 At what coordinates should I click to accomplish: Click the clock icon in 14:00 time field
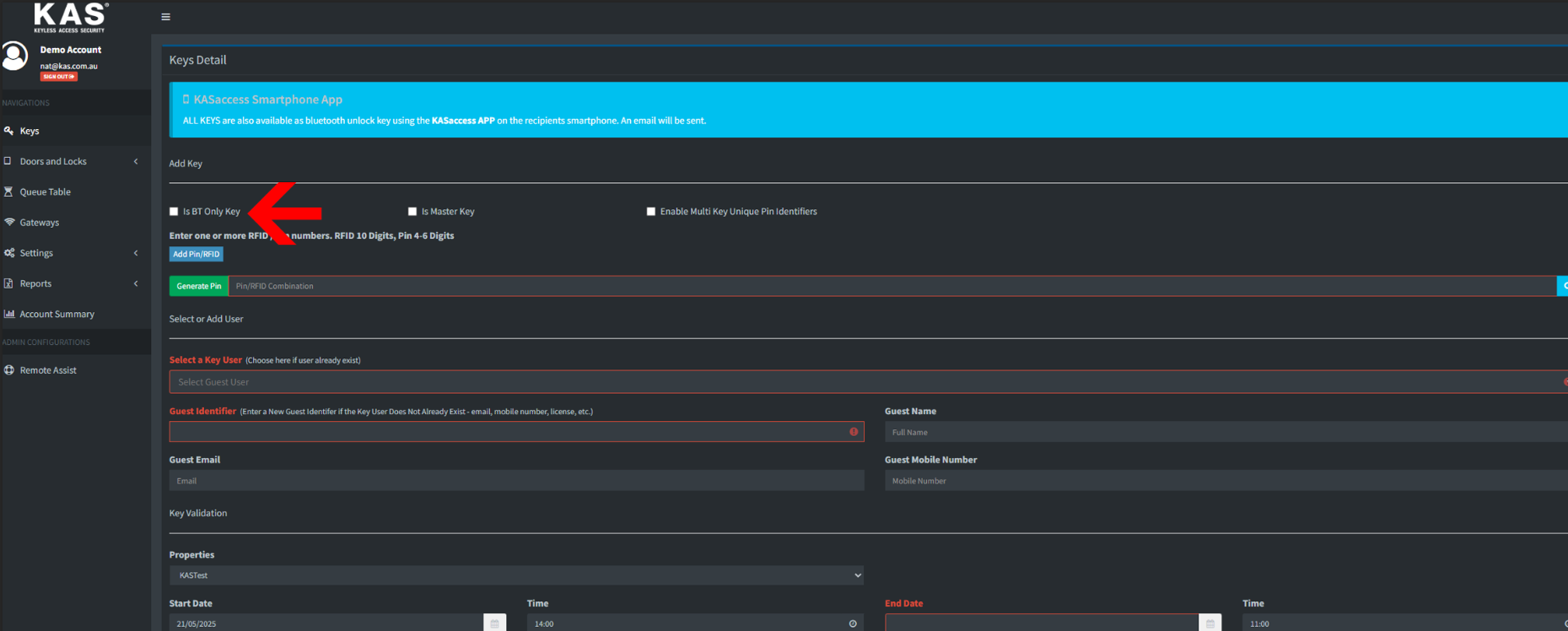[x=853, y=624]
